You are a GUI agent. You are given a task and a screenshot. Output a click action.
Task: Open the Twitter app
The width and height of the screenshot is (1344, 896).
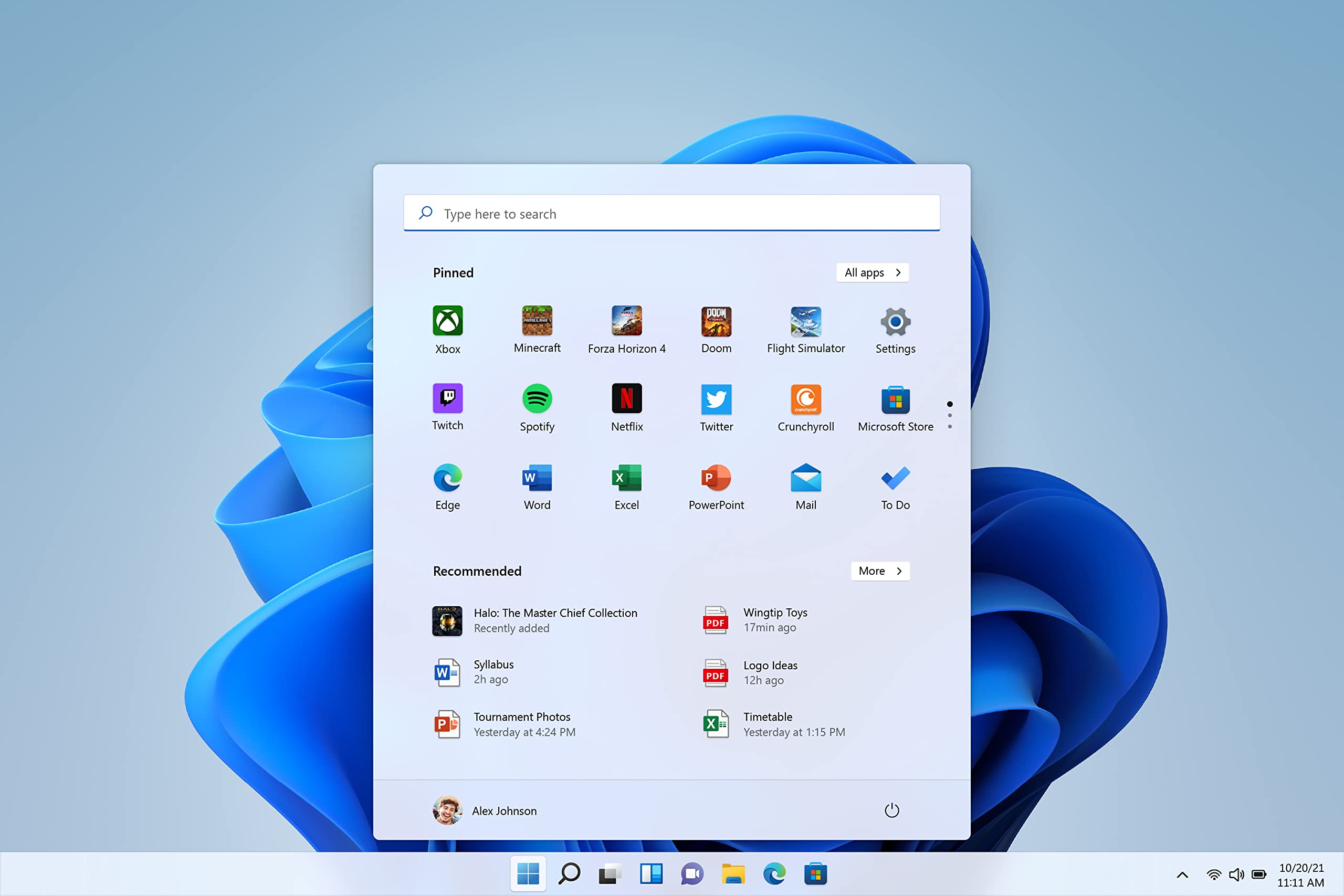tap(716, 400)
